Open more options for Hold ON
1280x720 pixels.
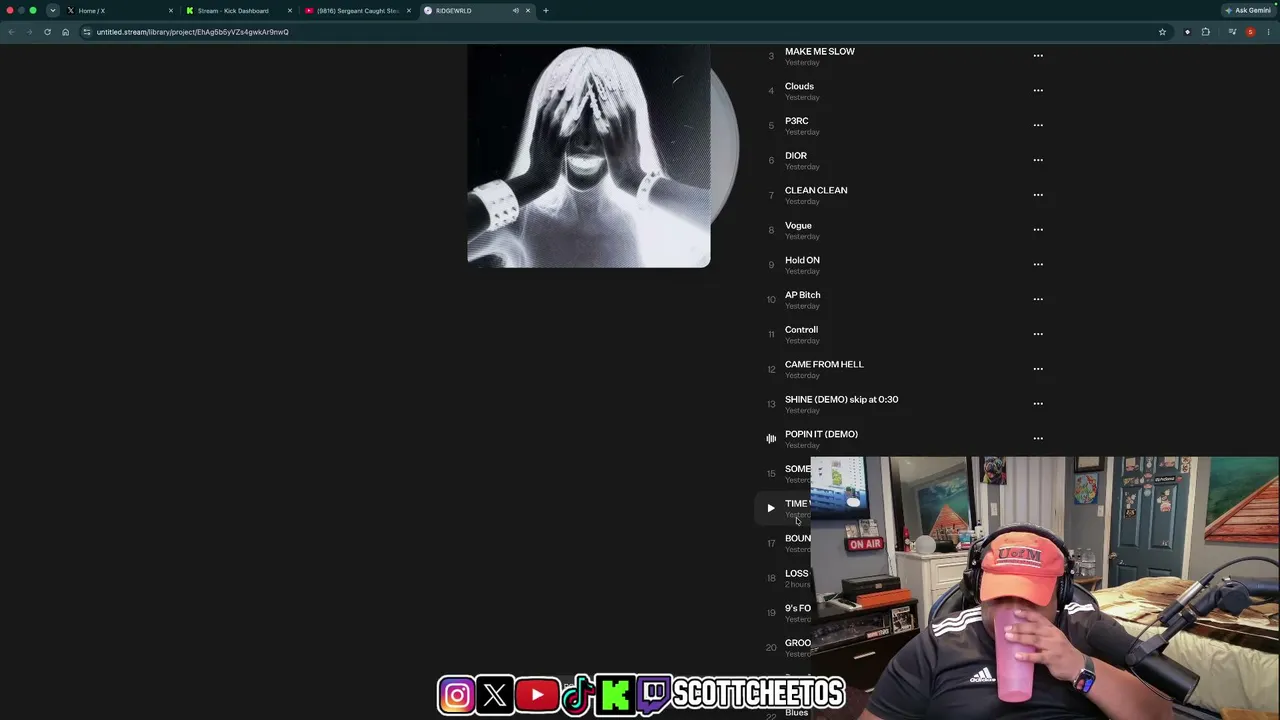click(x=1038, y=265)
